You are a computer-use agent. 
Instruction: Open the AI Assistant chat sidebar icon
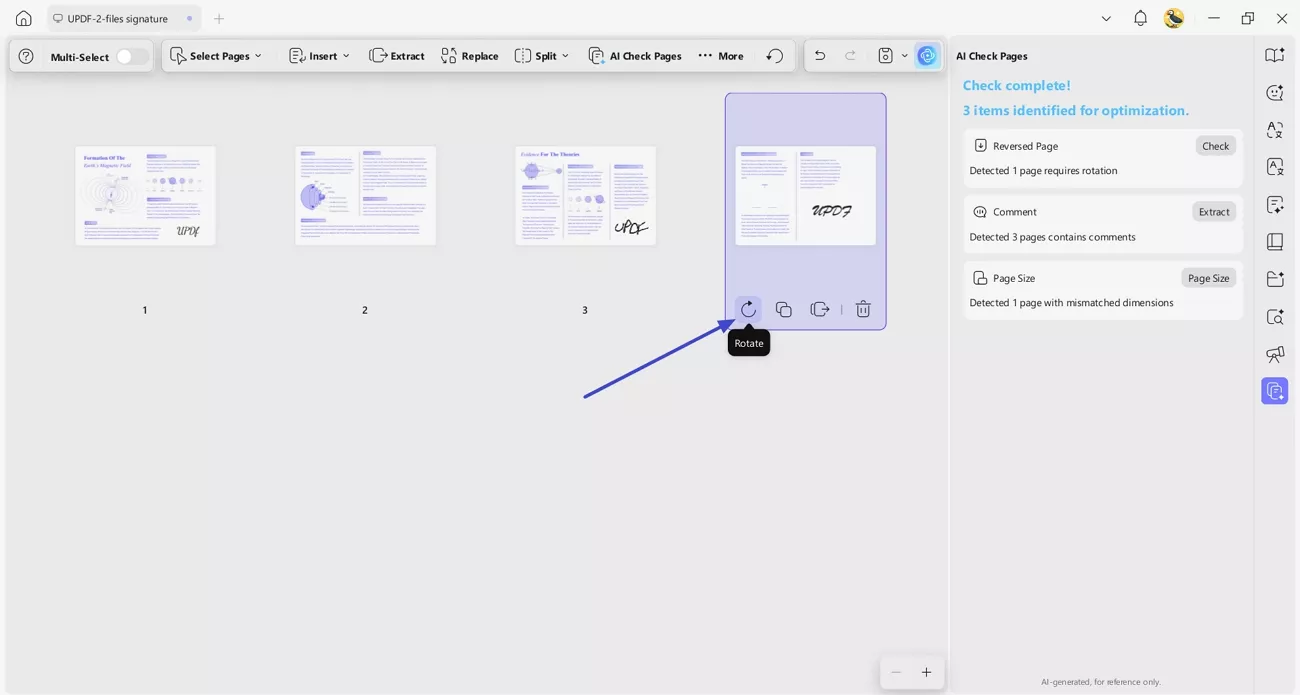pyautogui.click(x=1275, y=92)
